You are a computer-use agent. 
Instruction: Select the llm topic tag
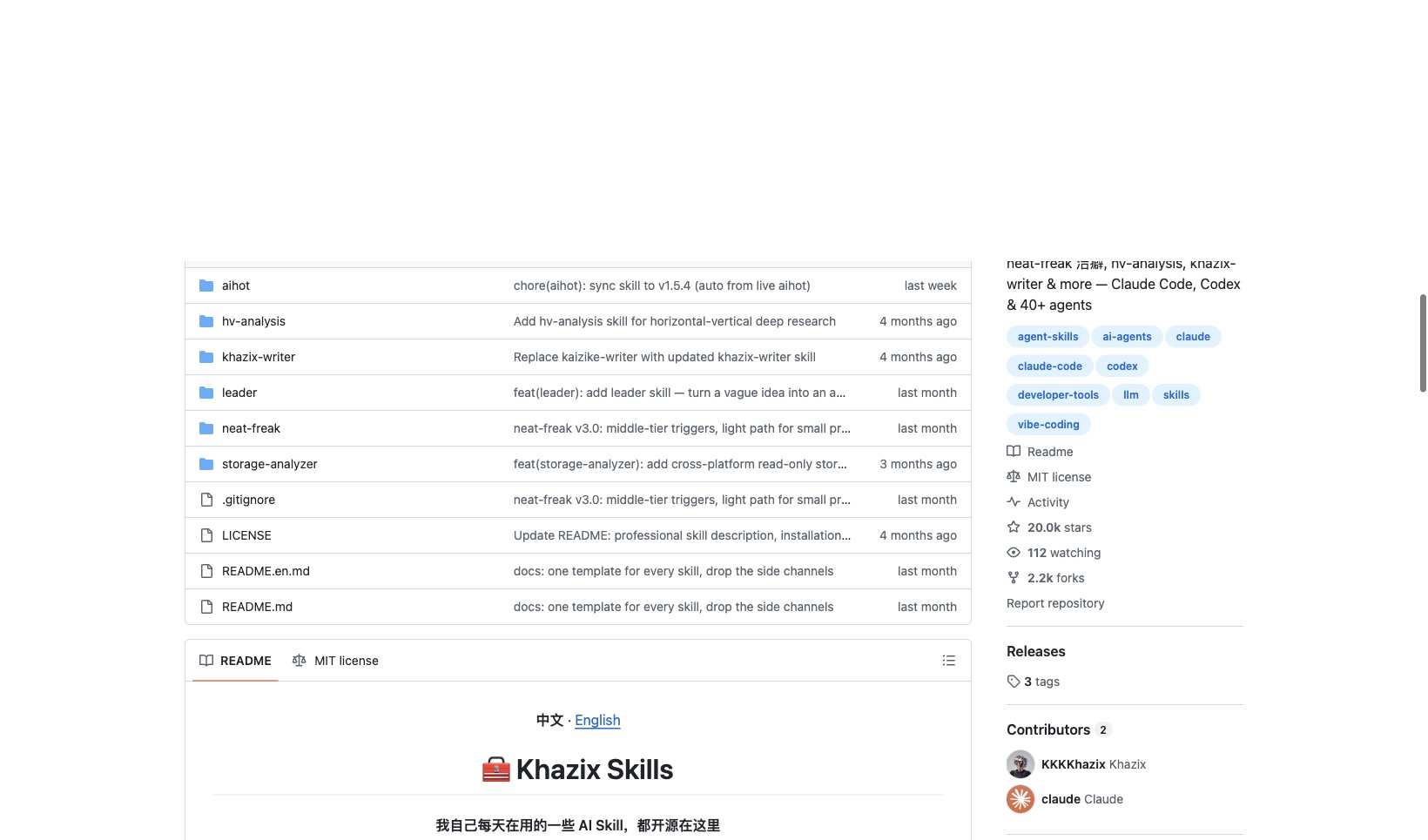[1131, 395]
